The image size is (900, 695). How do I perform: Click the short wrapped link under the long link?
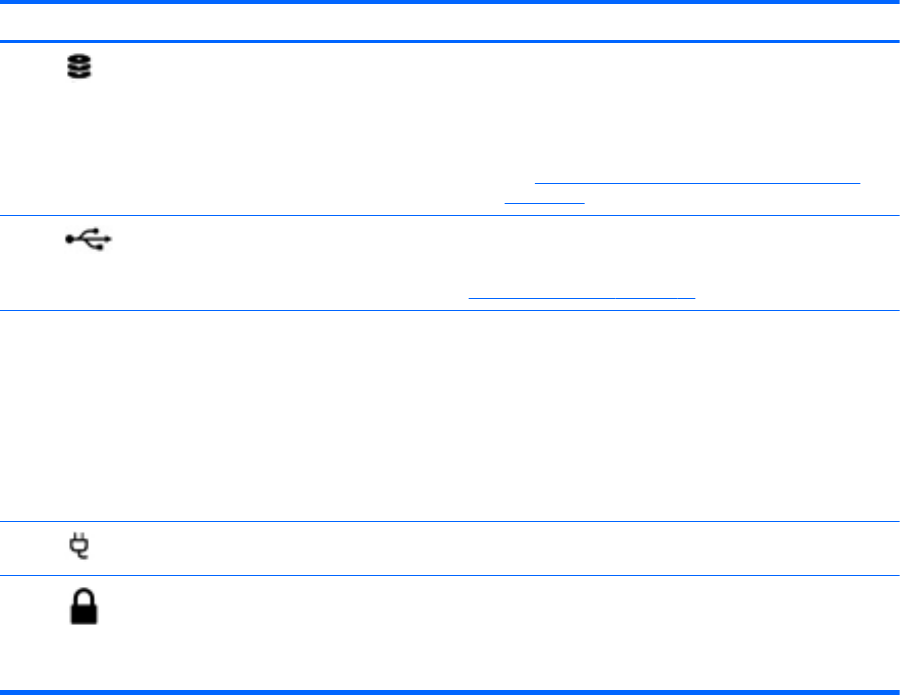[544, 201]
